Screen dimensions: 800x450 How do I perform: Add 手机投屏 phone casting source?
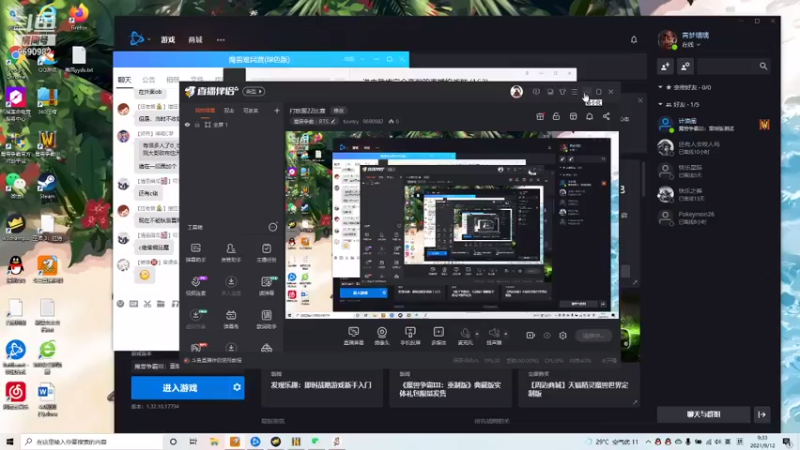click(410, 336)
